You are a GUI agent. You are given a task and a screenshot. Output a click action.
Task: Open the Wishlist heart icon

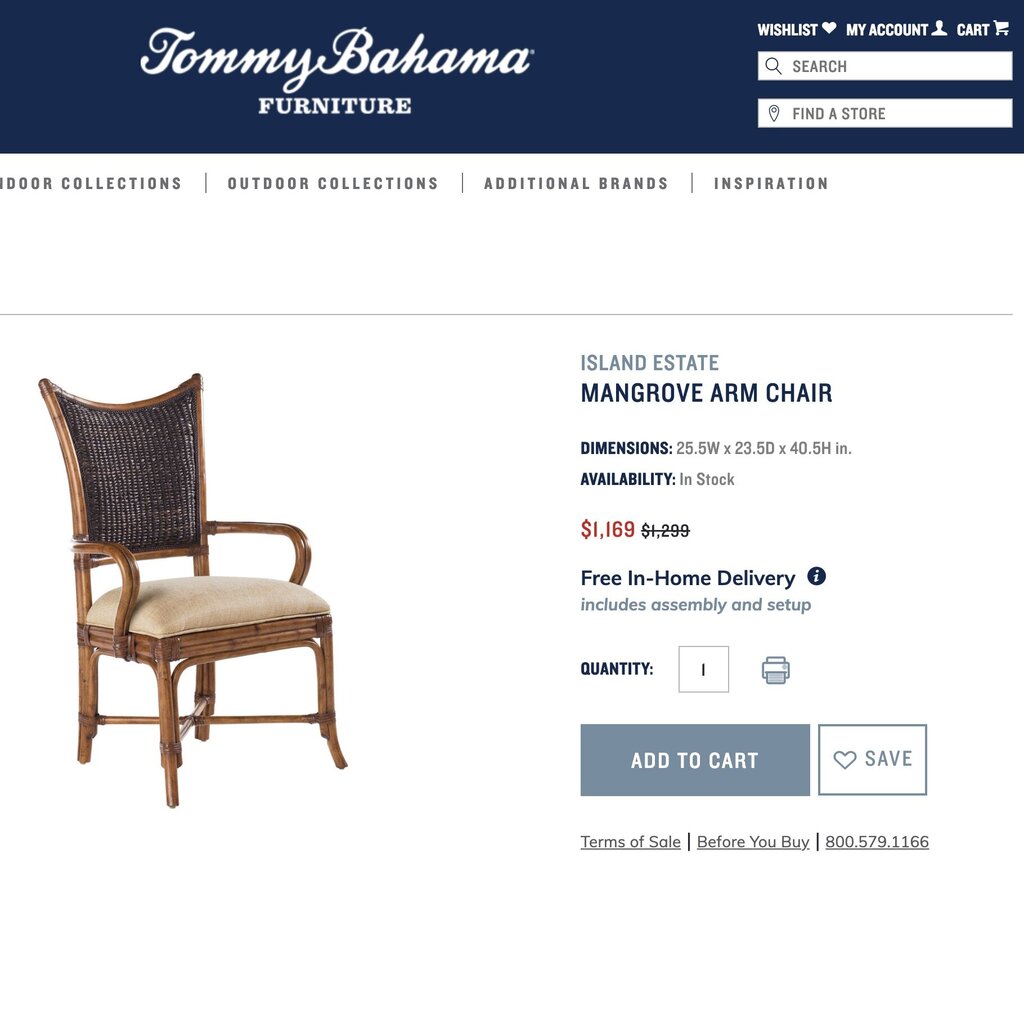829,28
